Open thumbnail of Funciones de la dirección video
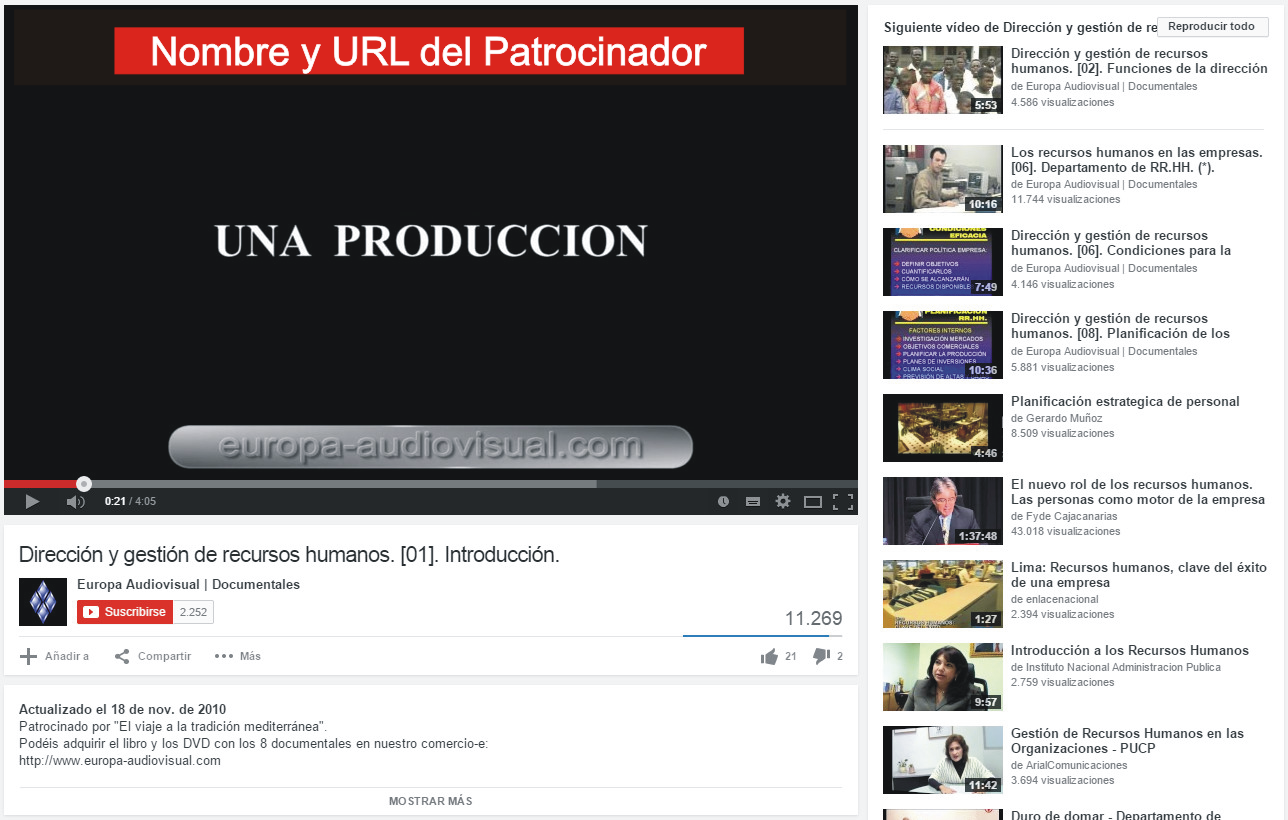The image size is (1288, 820). click(x=943, y=80)
